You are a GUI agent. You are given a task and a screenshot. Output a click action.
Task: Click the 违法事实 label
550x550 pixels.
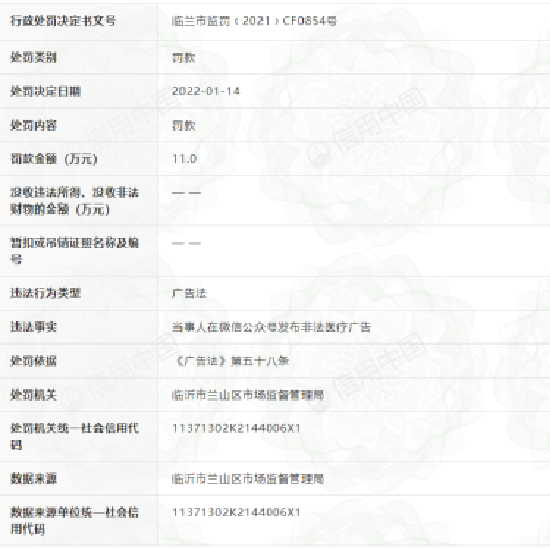click(33, 327)
